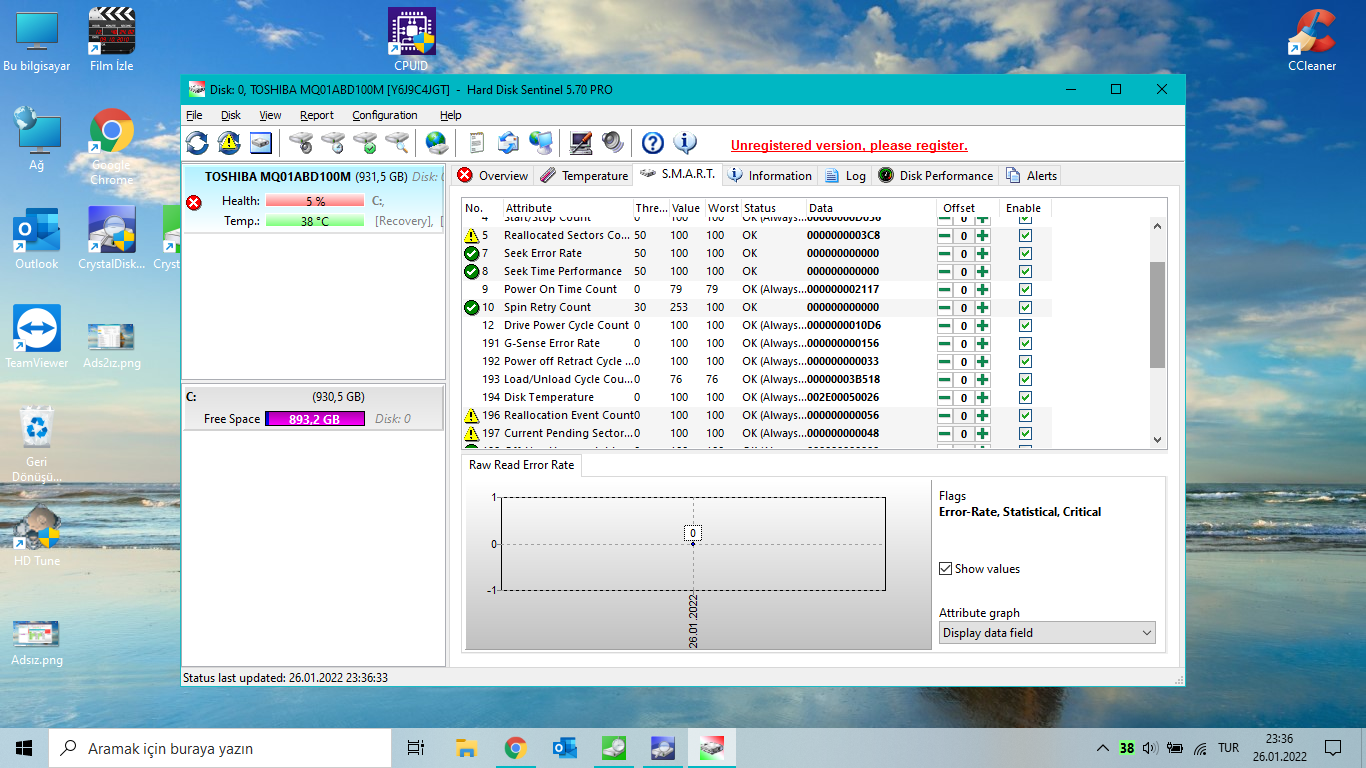Viewport: 1366px width, 768px height.
Task: Click the globe with disk toolbar icon
Action: (436, 143)
